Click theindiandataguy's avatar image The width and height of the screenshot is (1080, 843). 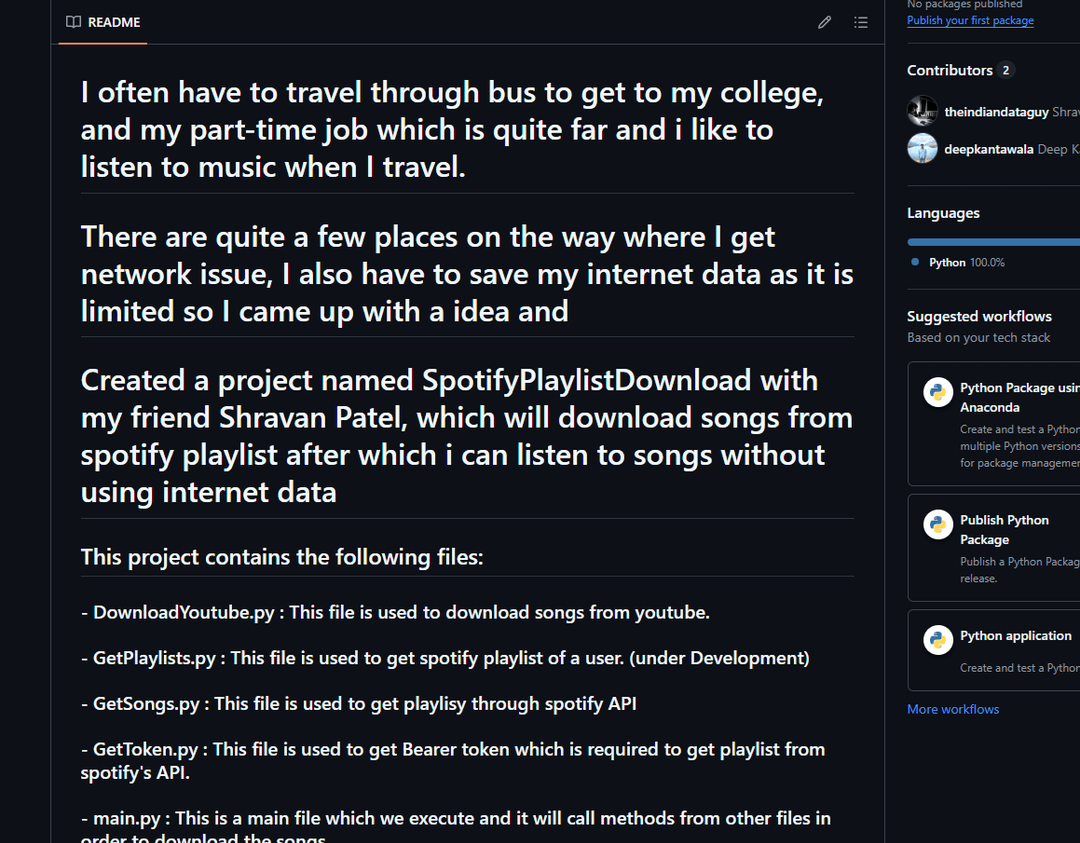[922, 112]
